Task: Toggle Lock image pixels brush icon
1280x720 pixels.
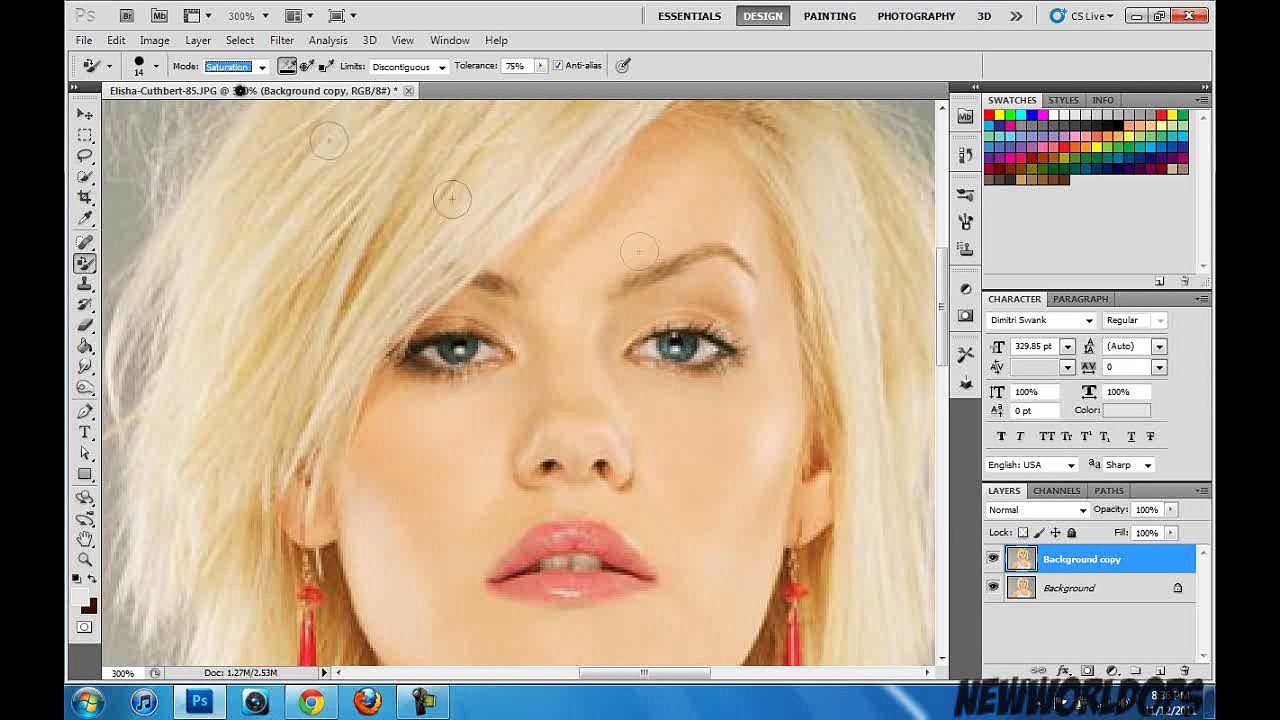Action: coord(1039,533)
